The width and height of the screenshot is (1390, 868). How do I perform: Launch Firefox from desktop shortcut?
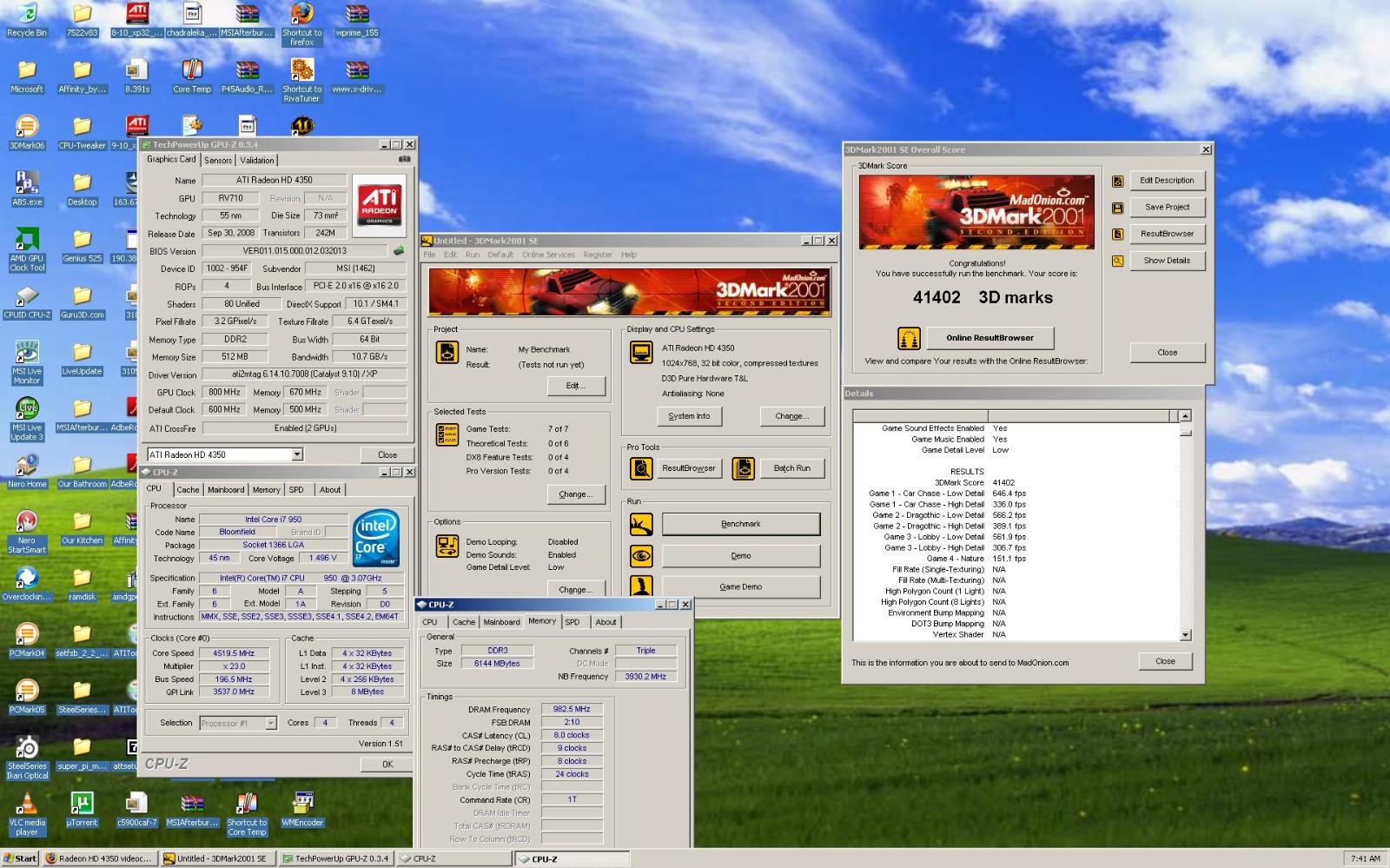pyautogui.click(x=301, y=23)
